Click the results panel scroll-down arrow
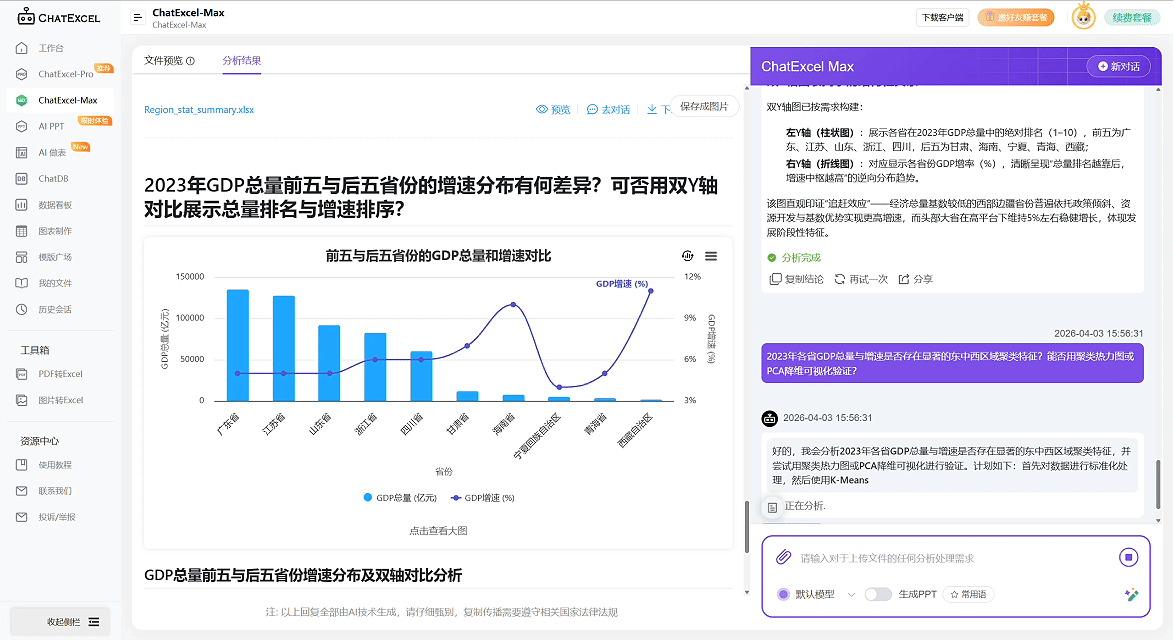Screen dimensions: 1174x640 click(x=746, y=592)
